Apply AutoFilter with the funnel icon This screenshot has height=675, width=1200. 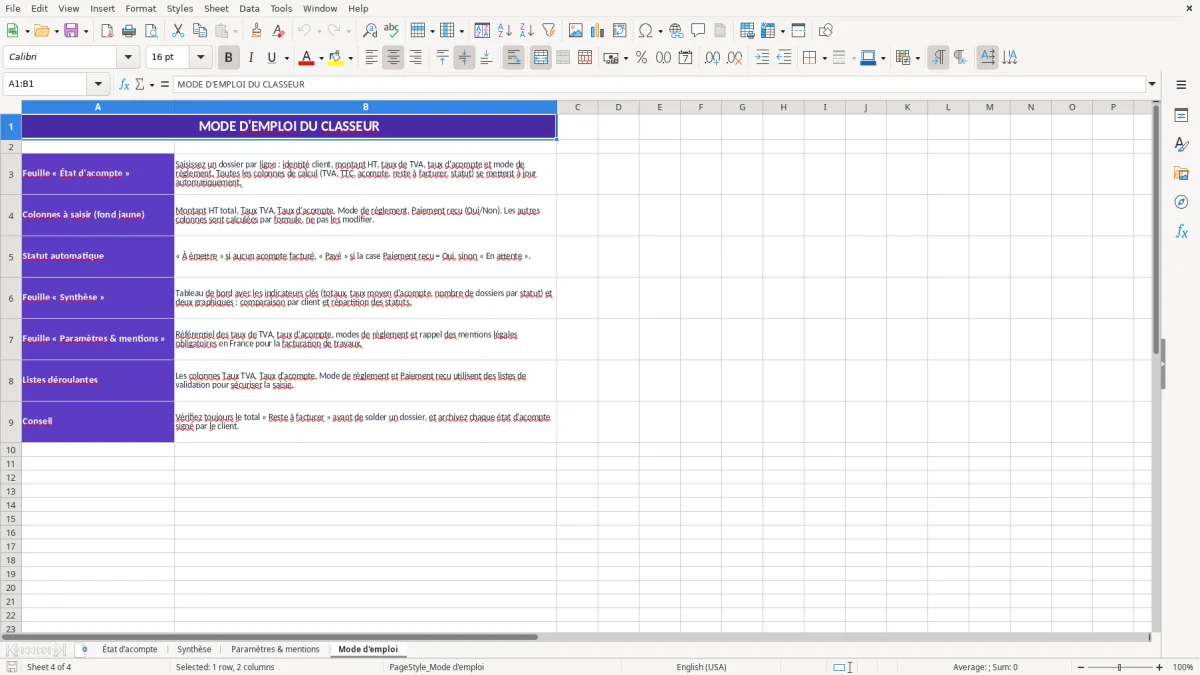tap(549, 31)
